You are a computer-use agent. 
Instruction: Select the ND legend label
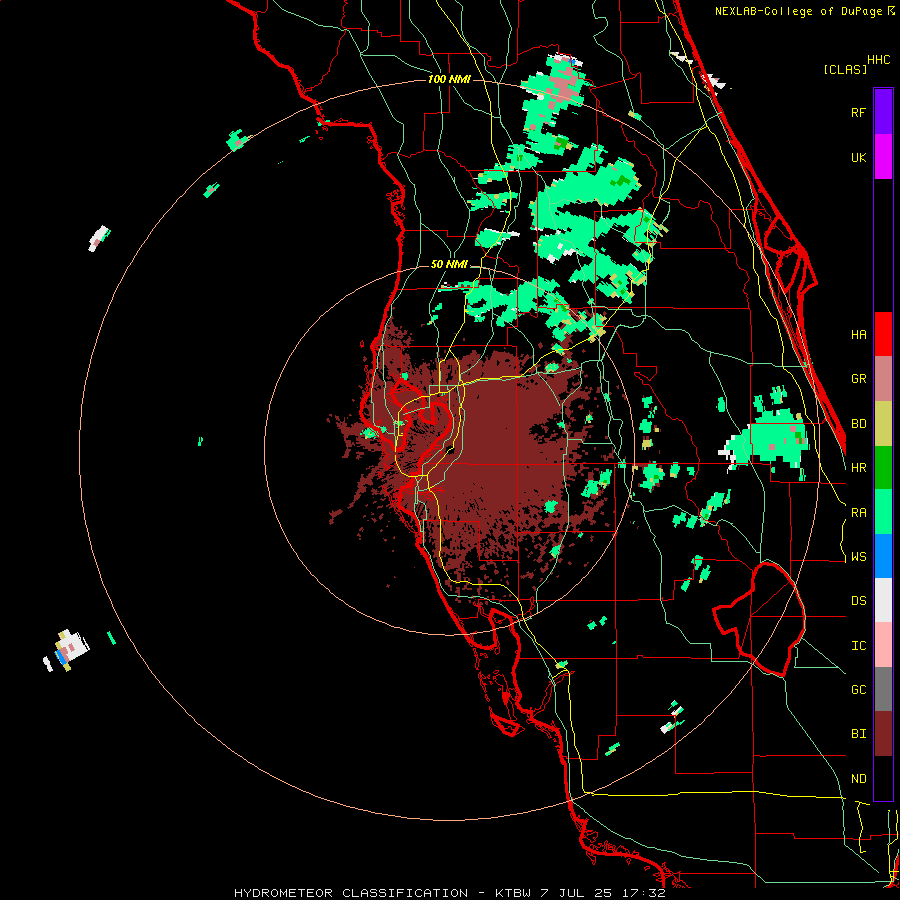(858, 779)
